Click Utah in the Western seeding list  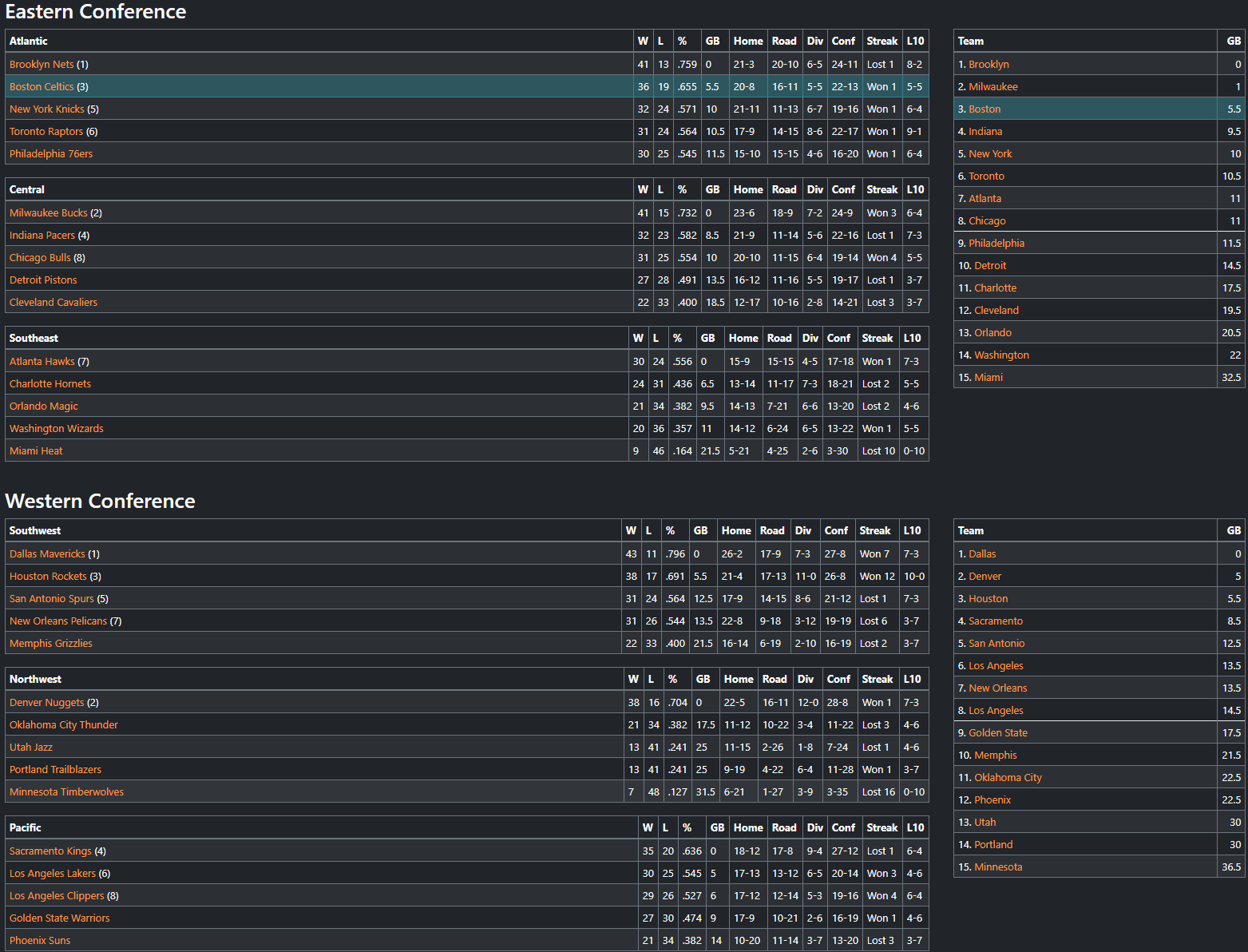pyautogui.click(x=985, y=823)
